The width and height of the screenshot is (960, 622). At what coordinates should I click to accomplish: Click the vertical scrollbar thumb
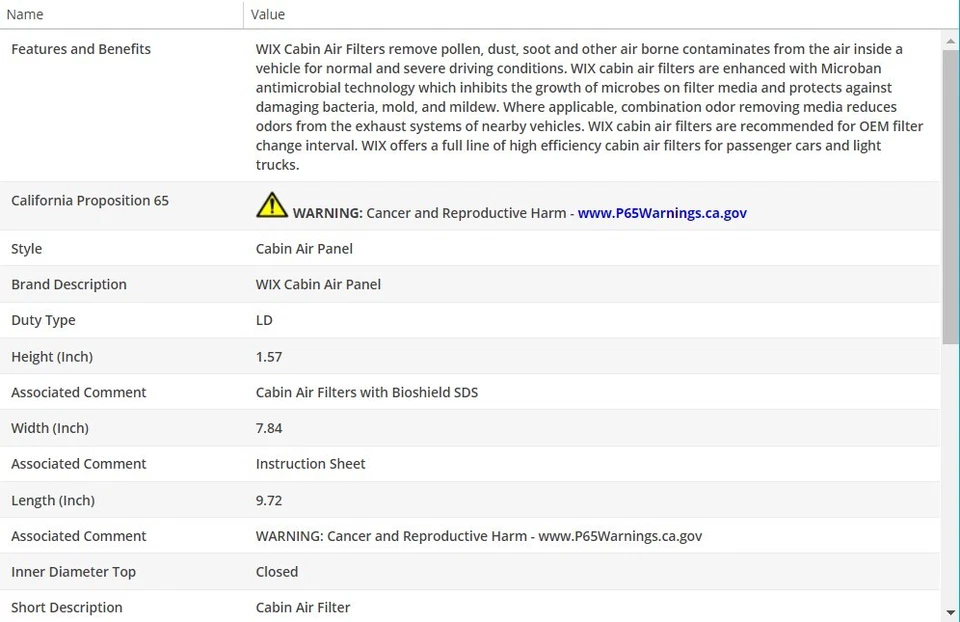pyautogui.click(x=950, y=196)
